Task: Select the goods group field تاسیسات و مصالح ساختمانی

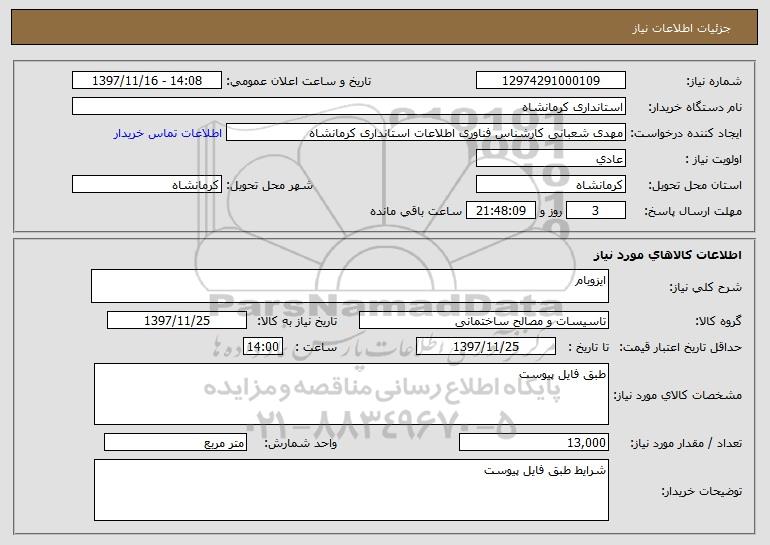Action: click(x=484, y=321)
